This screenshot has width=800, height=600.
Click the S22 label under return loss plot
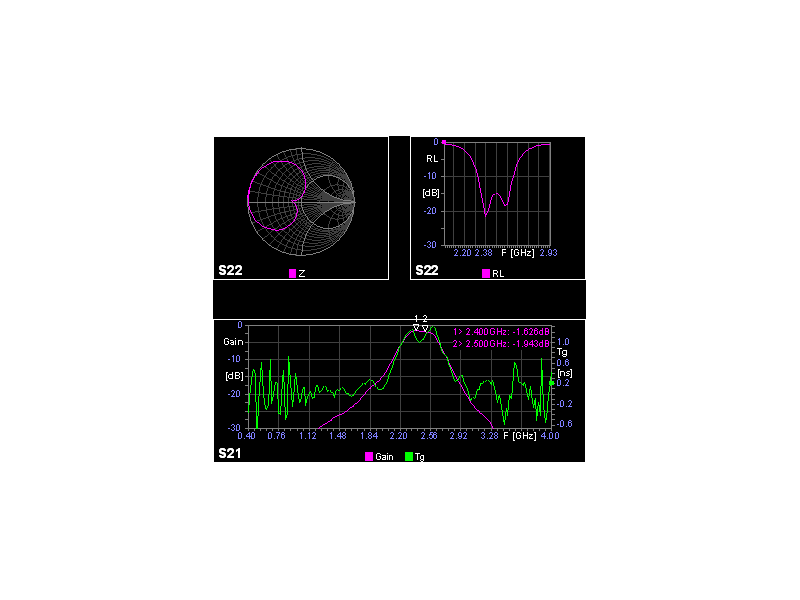coord(427,270)
